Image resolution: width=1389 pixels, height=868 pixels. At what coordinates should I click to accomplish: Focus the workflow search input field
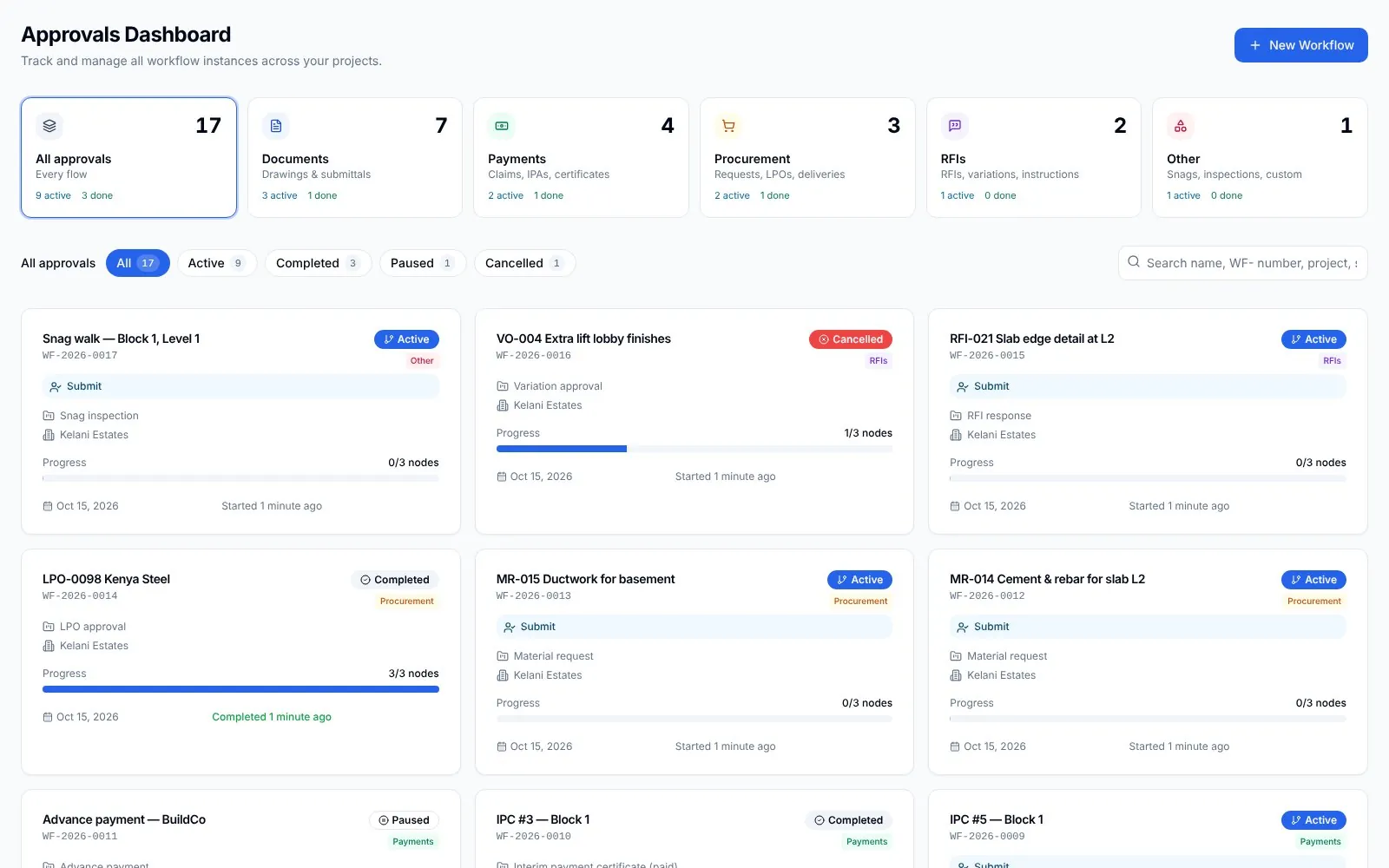coord(1243,263)
